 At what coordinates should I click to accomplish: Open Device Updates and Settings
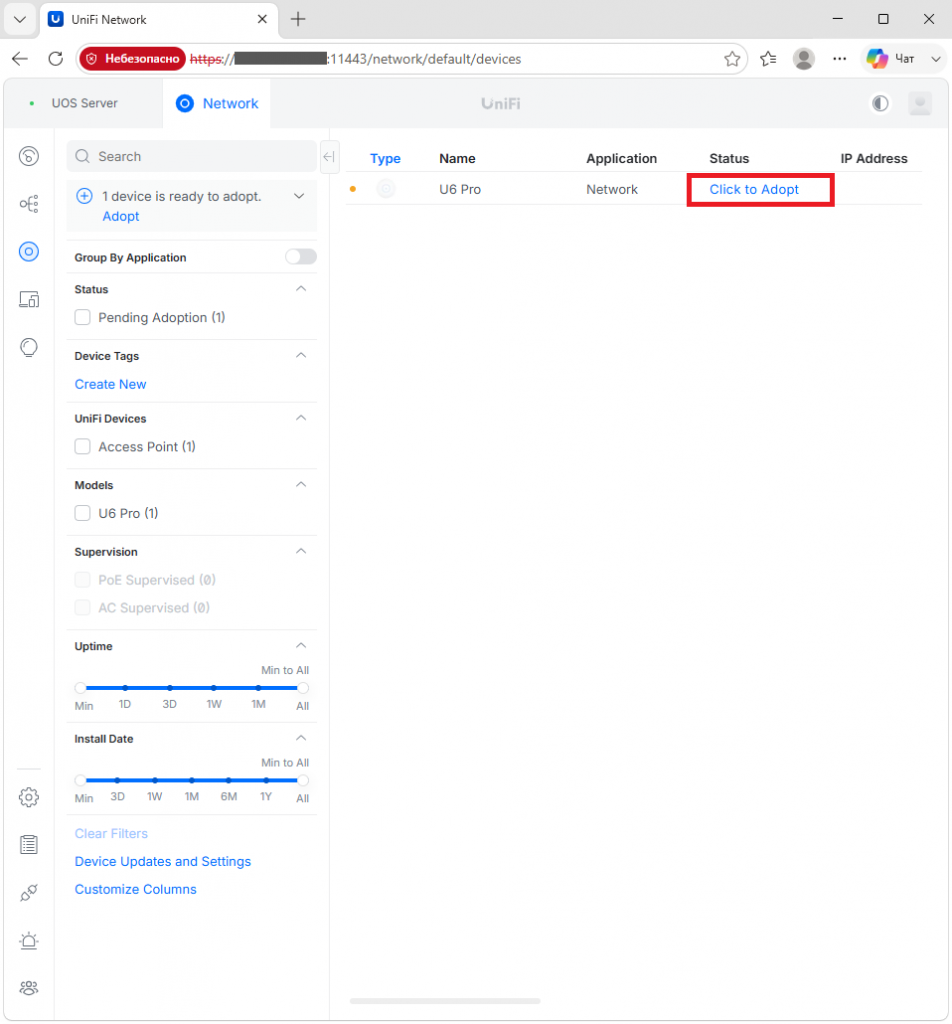[163, 861]
